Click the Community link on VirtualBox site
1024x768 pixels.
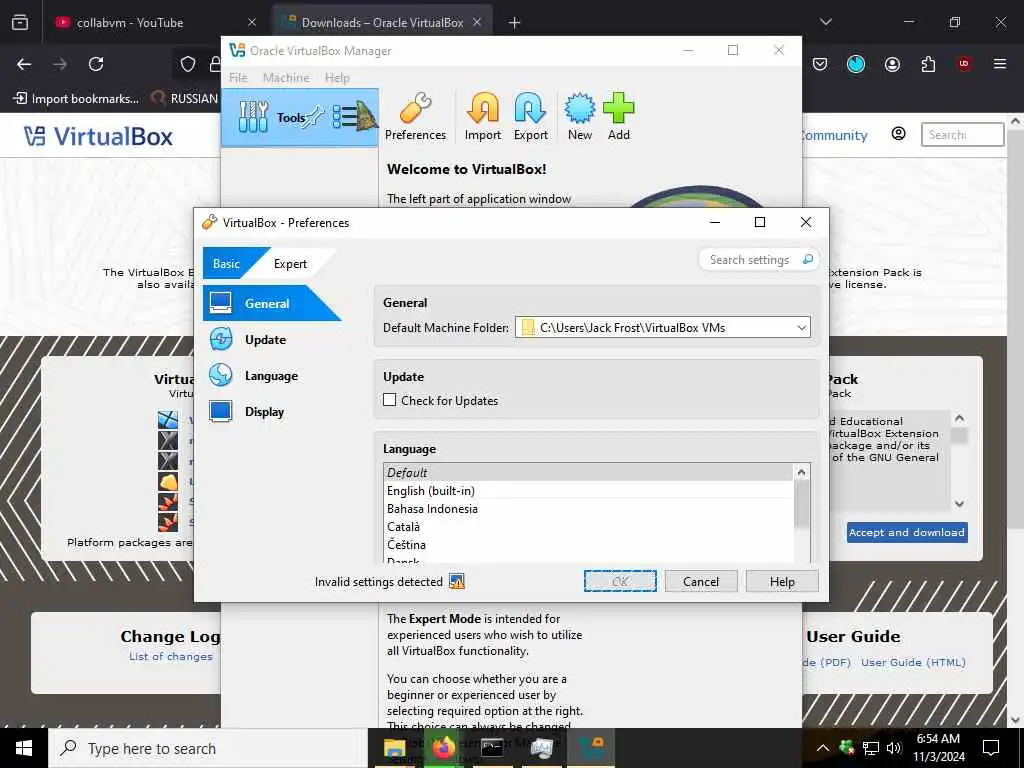click(835, 135)
